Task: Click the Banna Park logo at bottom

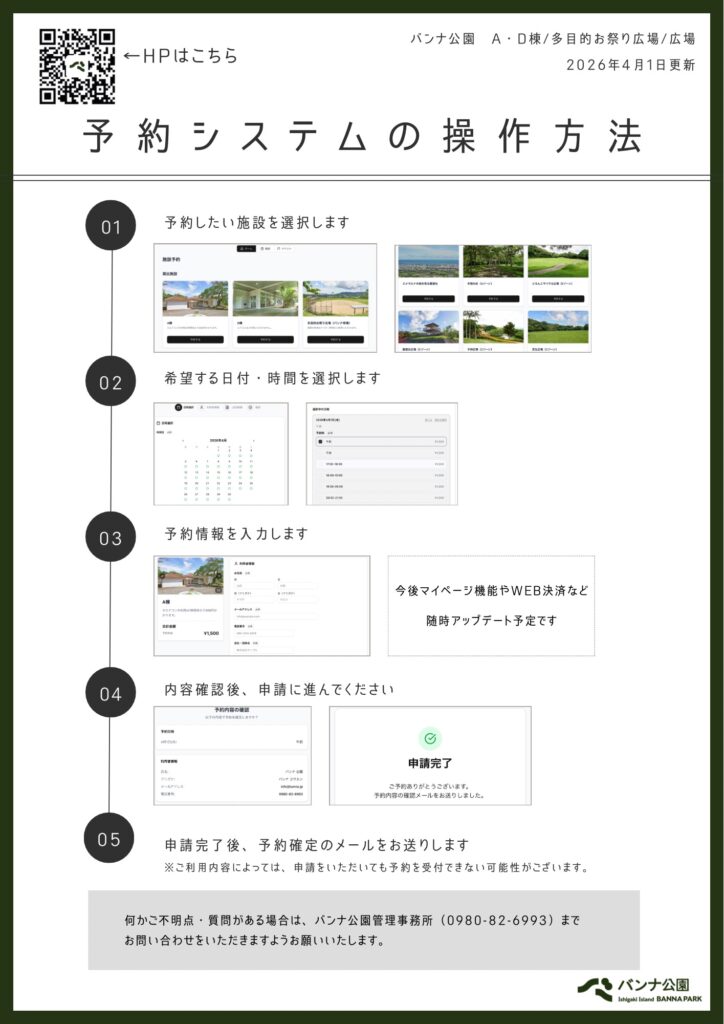Action: click(639, 989)
